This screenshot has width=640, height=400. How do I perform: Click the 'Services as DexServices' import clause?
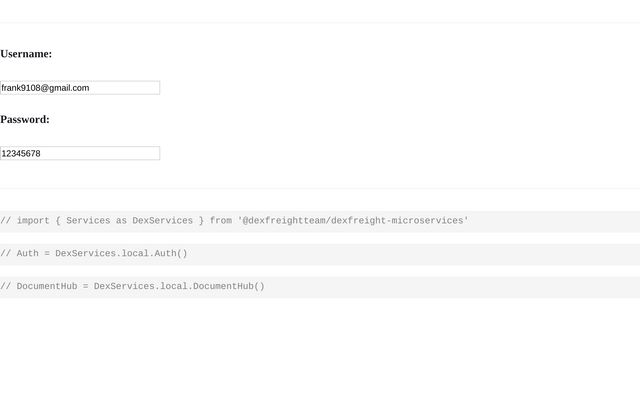(130, 221)
